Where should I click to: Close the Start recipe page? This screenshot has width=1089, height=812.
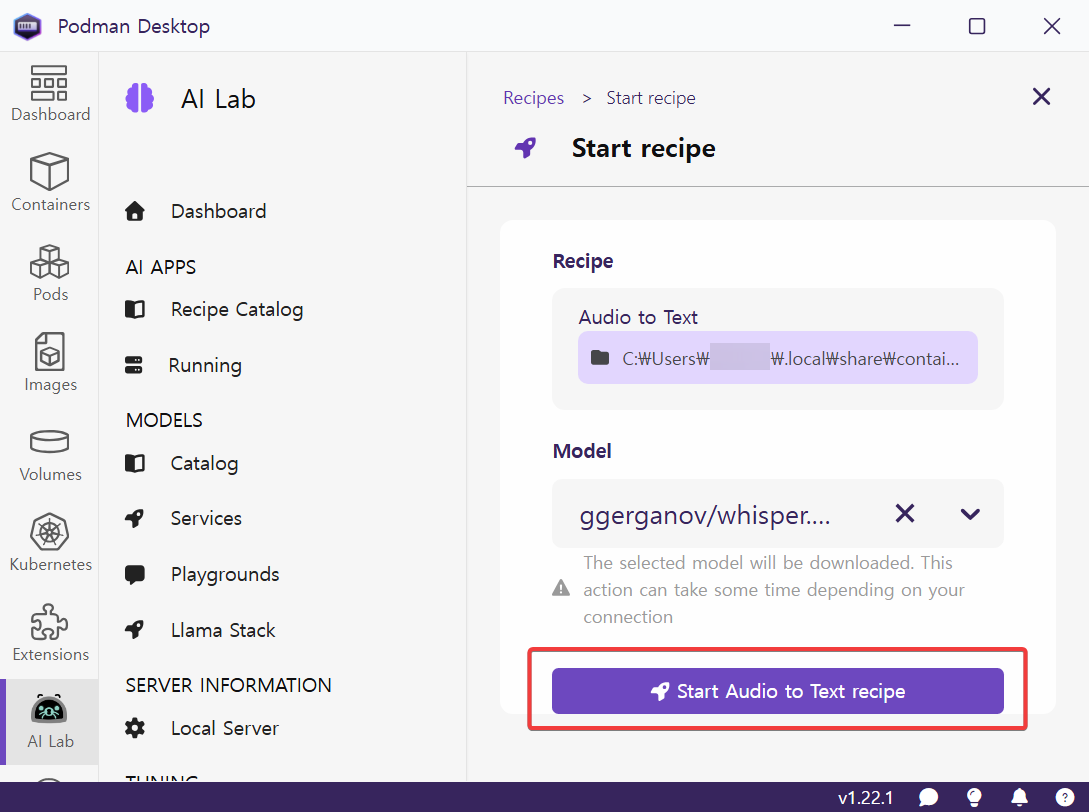click(x=1041, y=97)
